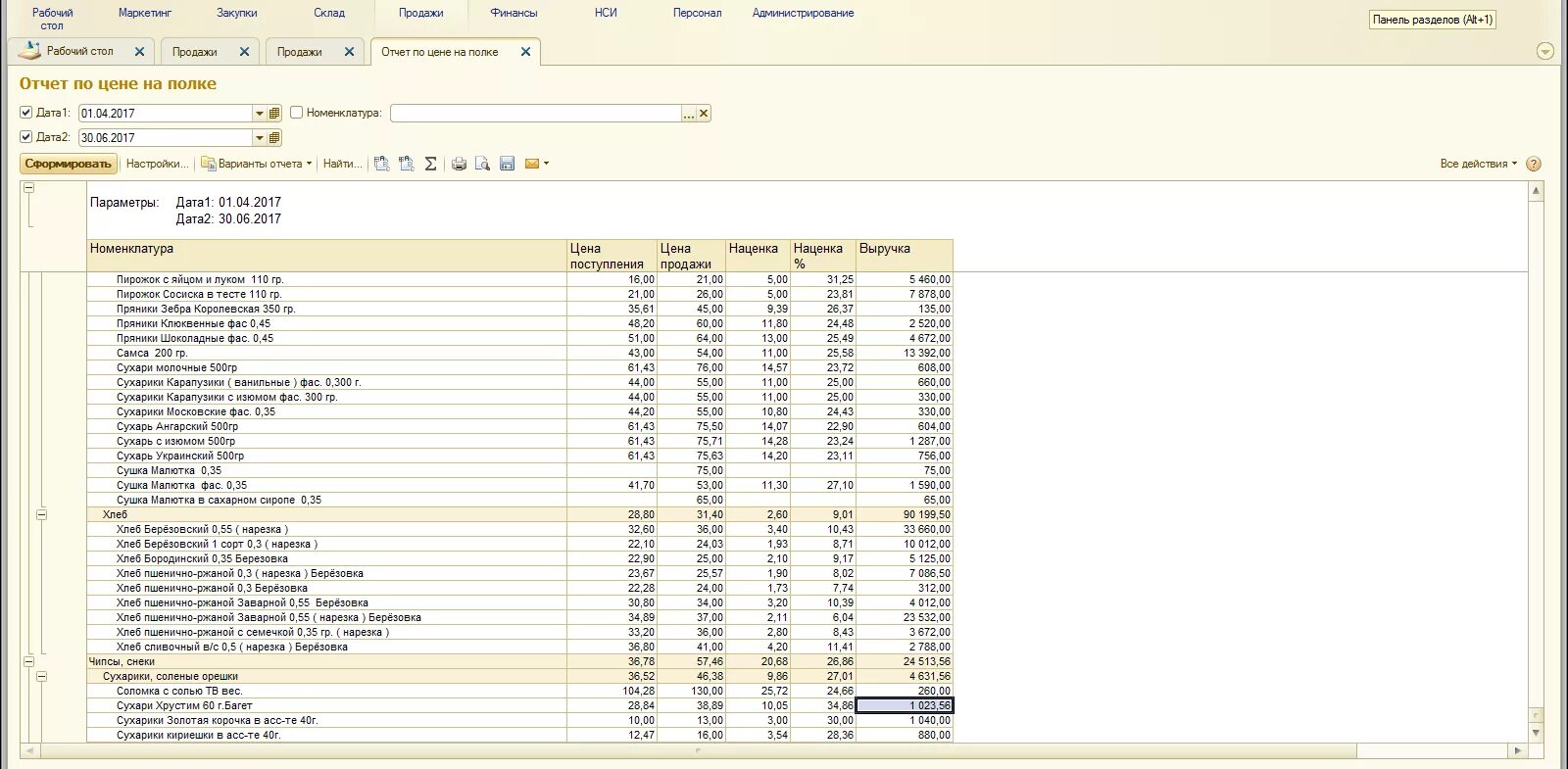Collapse the report parameters section
Image resolution: width=1568 pixels, height=769 pixels.
(x=28, y=187)
